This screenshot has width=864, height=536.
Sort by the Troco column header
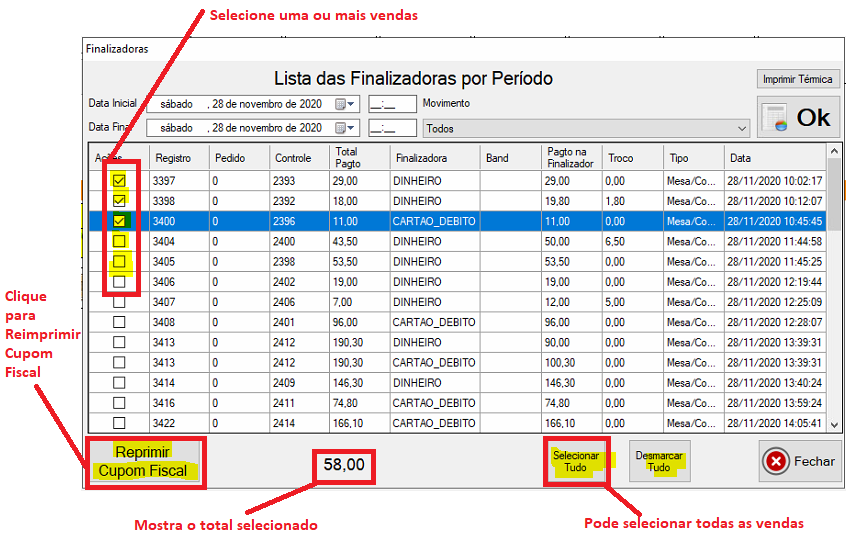coord(633,158)
